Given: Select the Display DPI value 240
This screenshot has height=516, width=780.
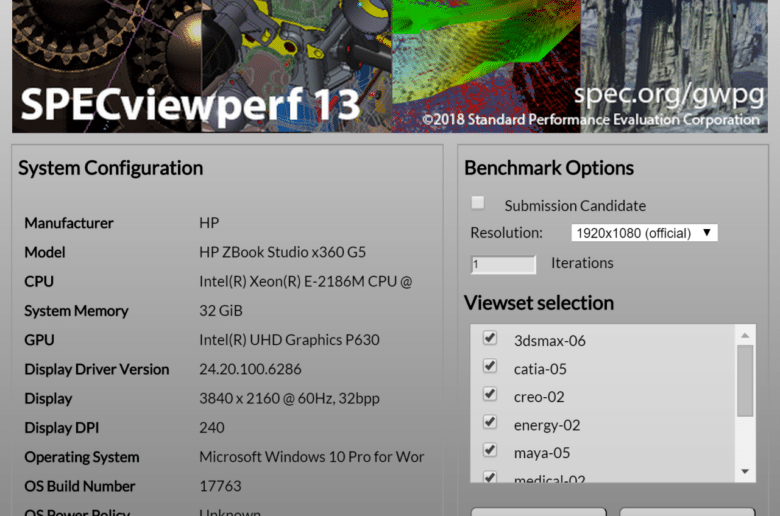Looking at the screenshot, I should (x=212, y=428).
